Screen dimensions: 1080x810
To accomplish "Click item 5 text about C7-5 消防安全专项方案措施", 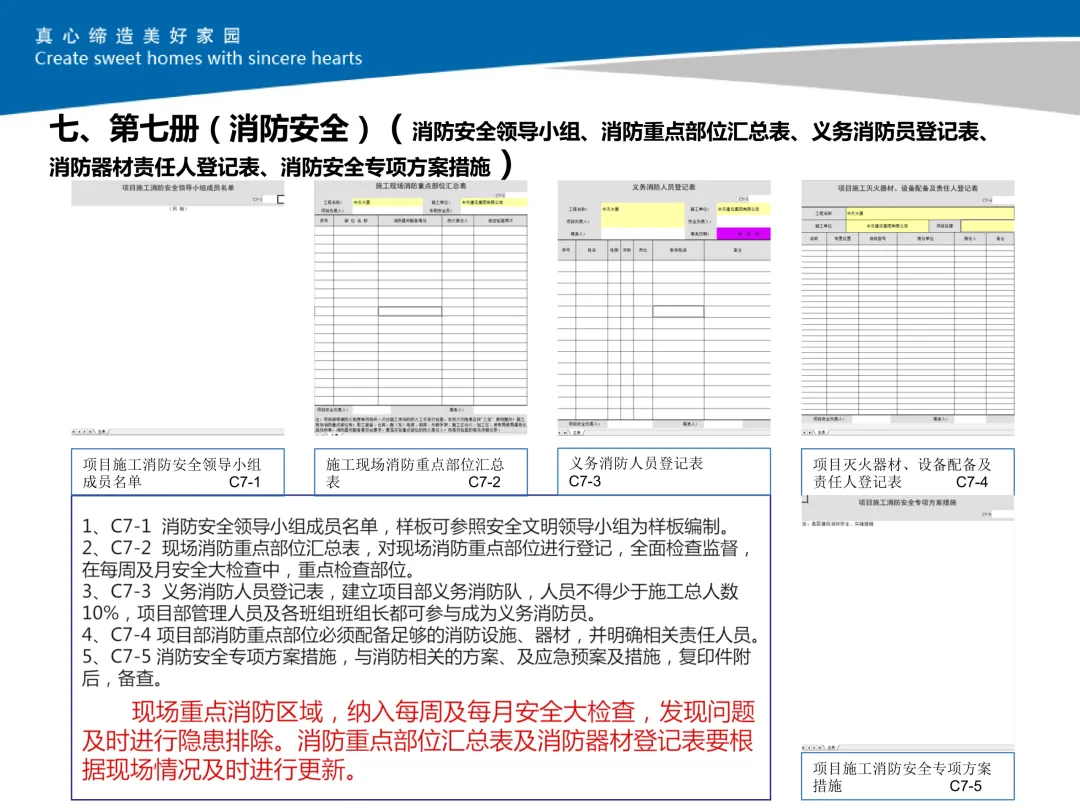I will pyautogui.click(x=416, y=667).
